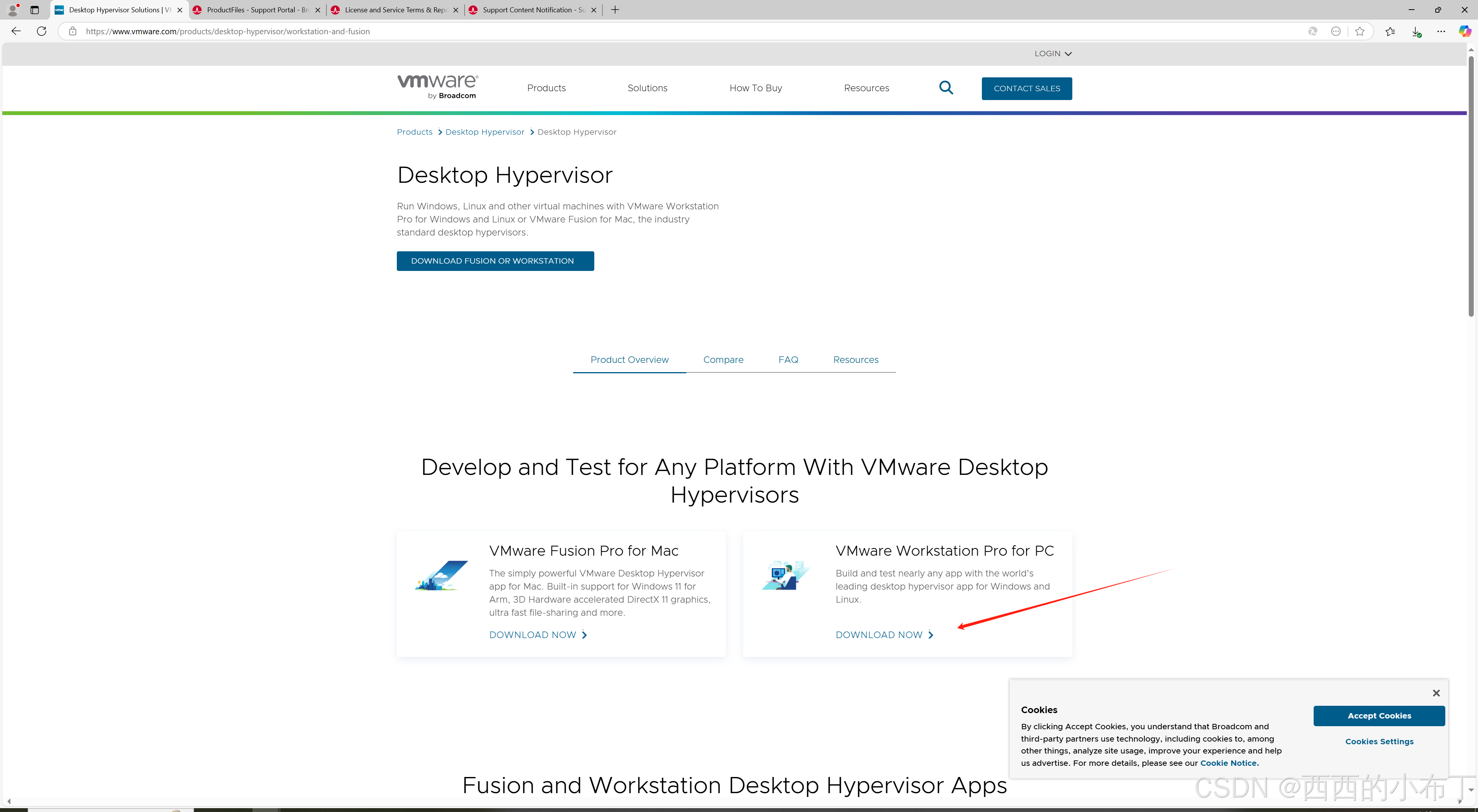Open the browser settings three-dots menu
The width and height of the screenshot is (1478, 812).
click(x=1441, y=31)
